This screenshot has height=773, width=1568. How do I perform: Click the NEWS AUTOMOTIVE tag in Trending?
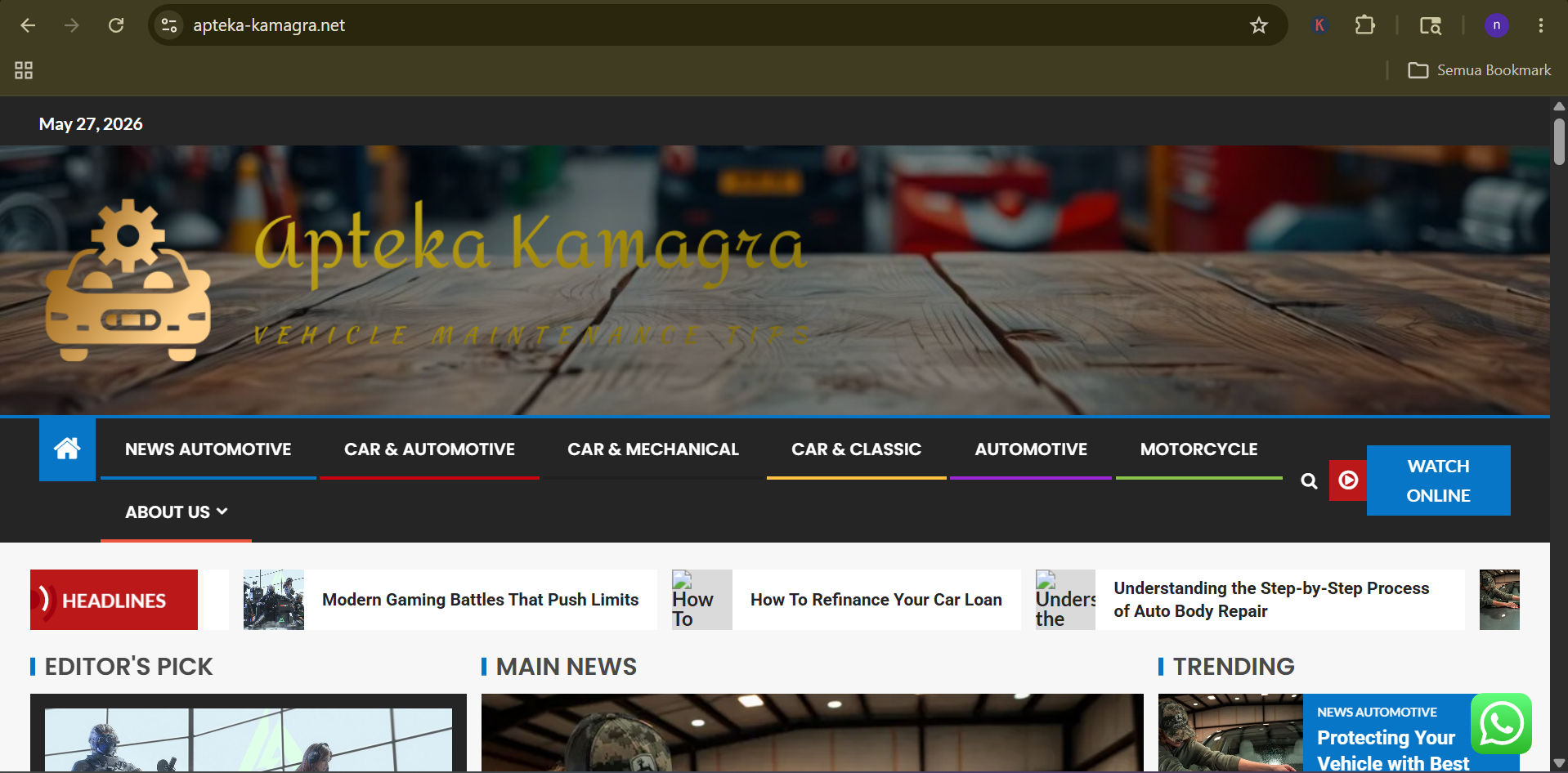(1377, 713)
